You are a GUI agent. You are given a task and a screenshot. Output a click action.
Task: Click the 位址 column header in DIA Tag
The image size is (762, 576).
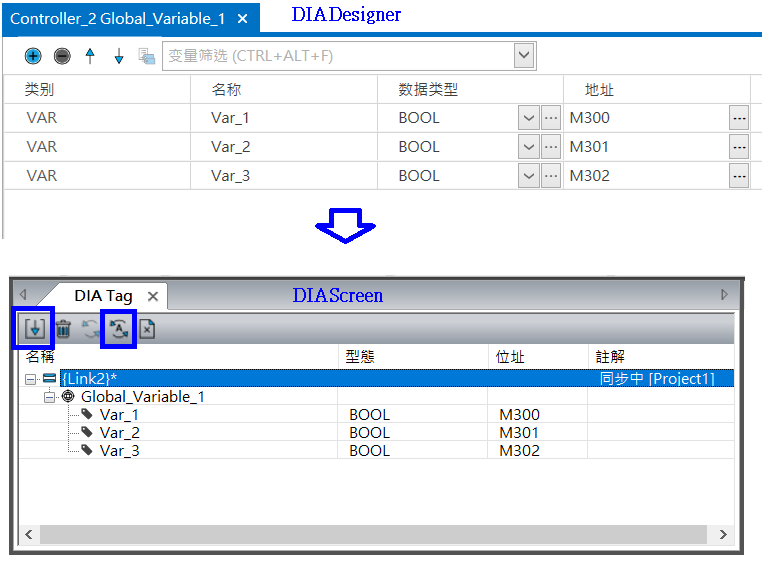tap(538, 357)
